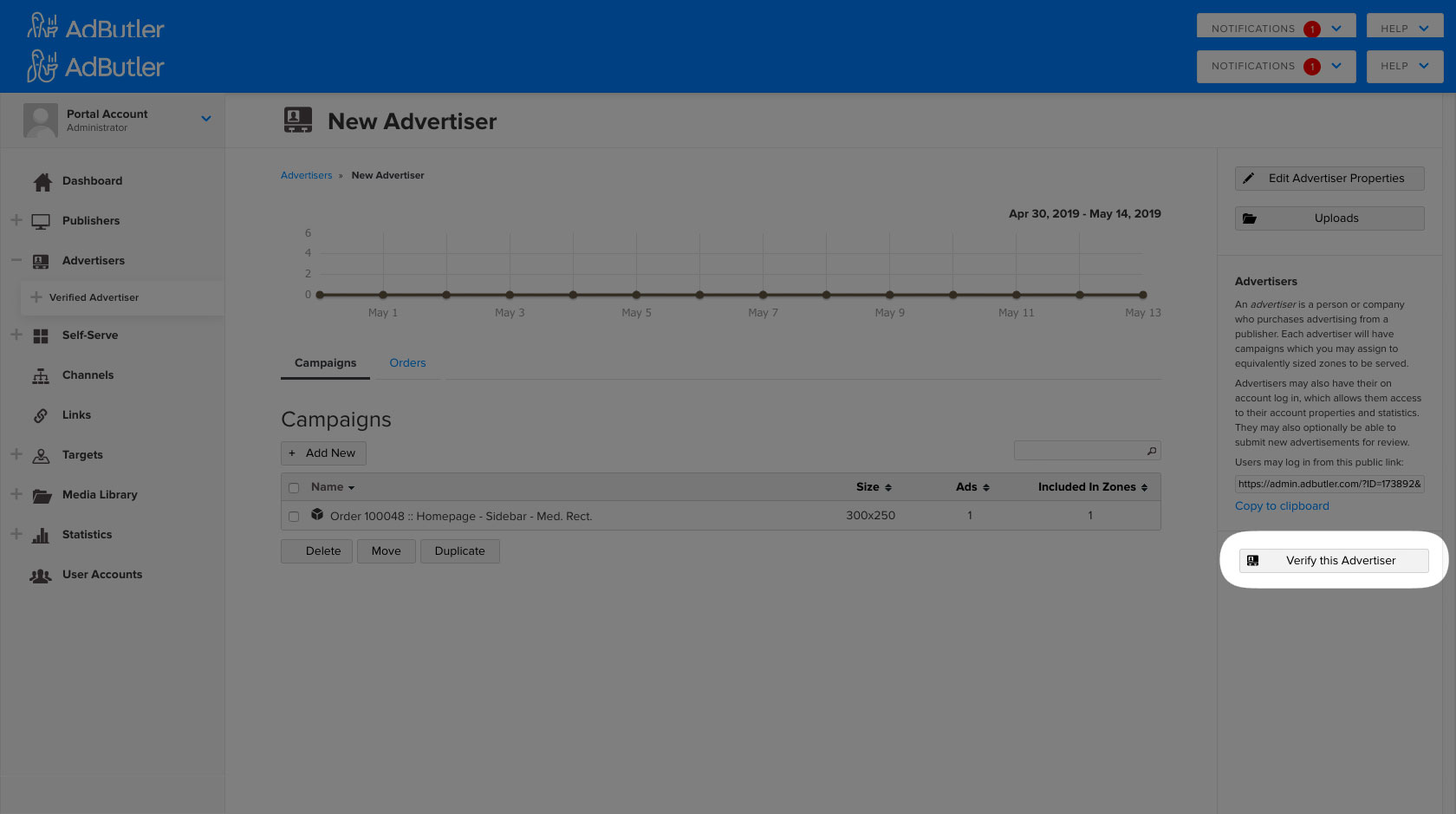Click the Publishers monitor icon
This screenshot has height=814, width=1456.
pyautogui.click(x=41, y=220)
